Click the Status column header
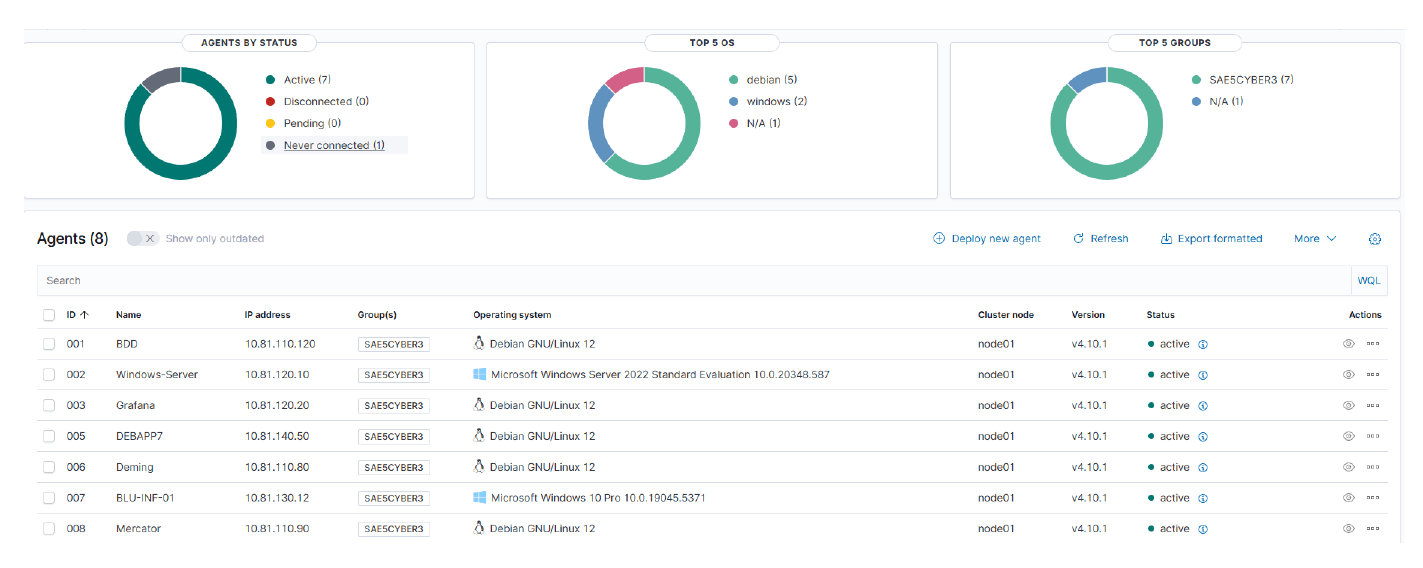This screenshot has width=1423, height=568. pos(1160,315)
